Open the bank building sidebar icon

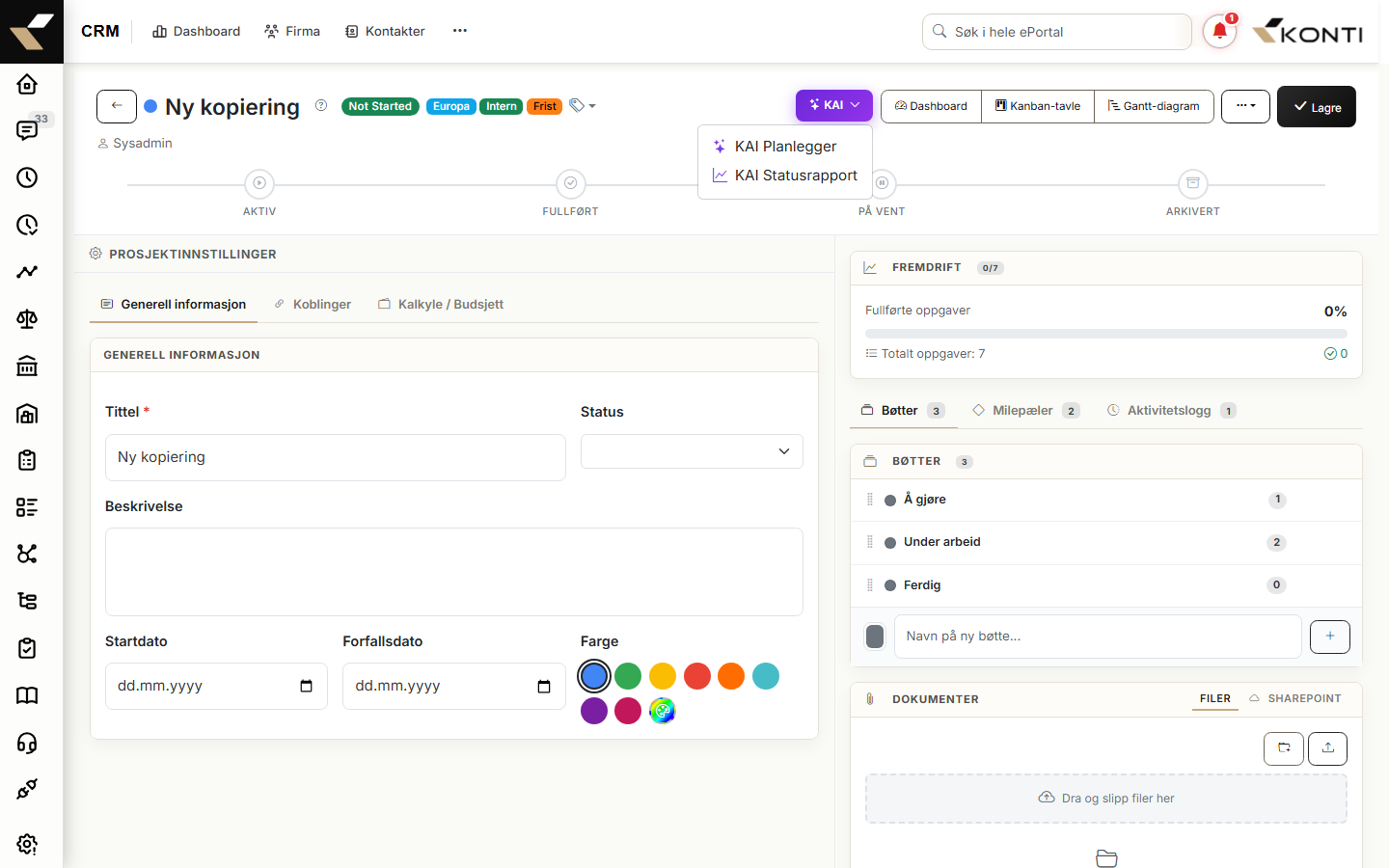coord(27,366)
